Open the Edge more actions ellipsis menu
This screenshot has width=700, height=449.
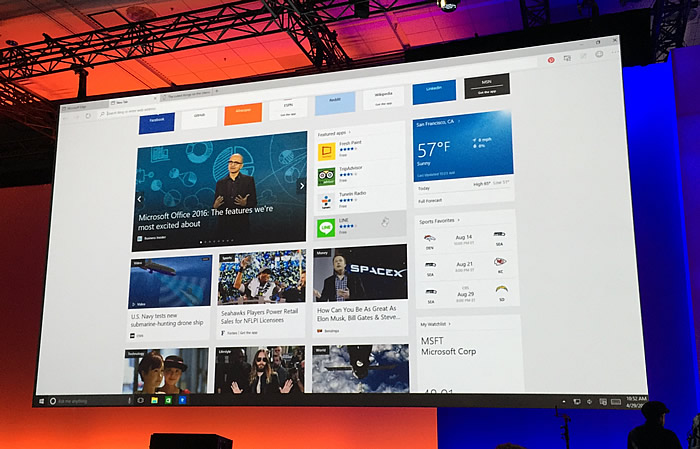point(615,52)
